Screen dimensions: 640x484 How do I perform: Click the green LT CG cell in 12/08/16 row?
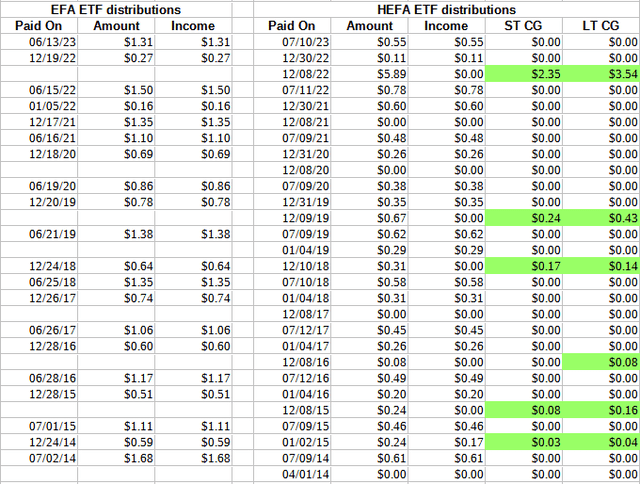[601, 362]
